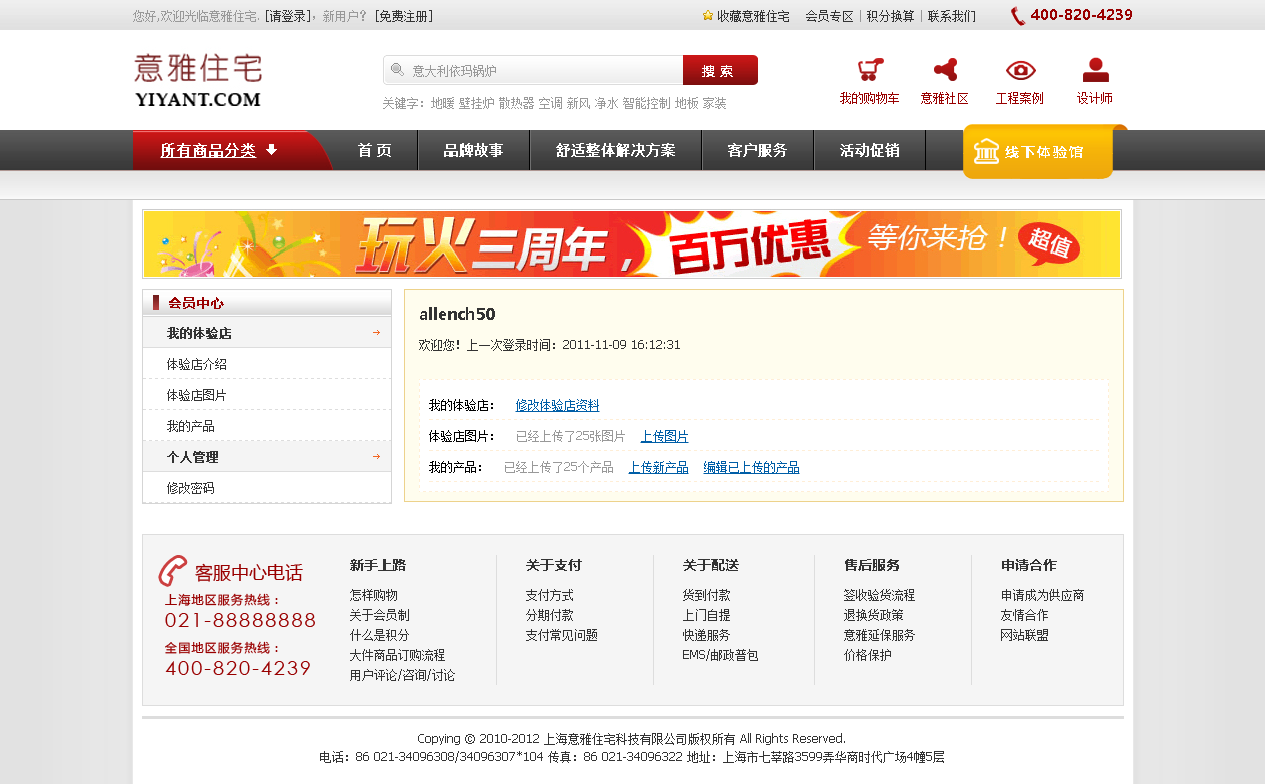Open the 上传新产品 link
The width and height of the screenshot is (1265, 784).
tap(658, 467)
